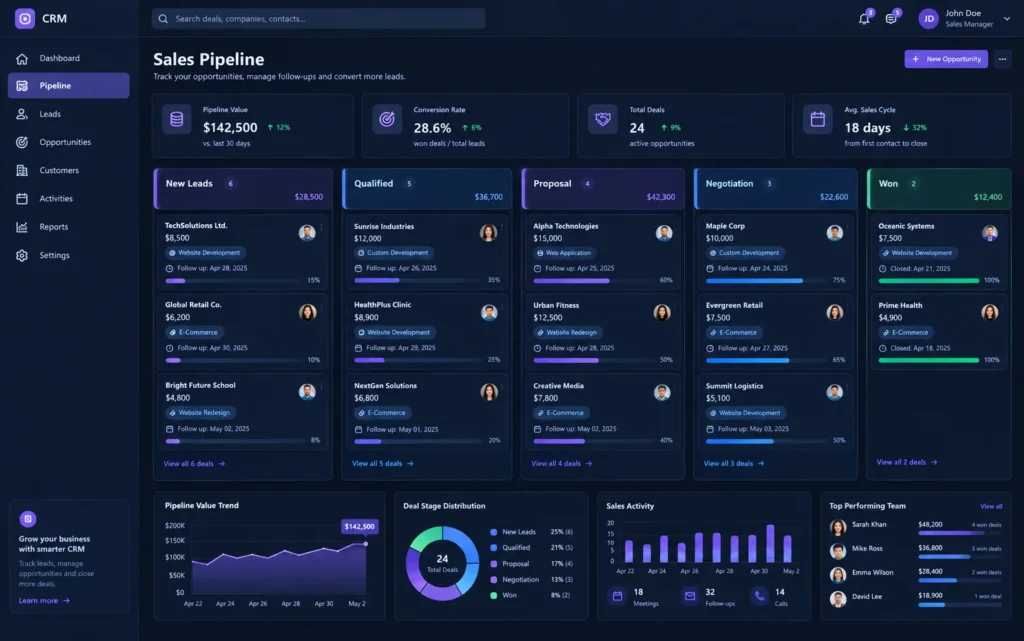The height and width of the screenshot is (641, 1024).
Task: Open Dashboard in the sidebar
Action: pos(69,58)
